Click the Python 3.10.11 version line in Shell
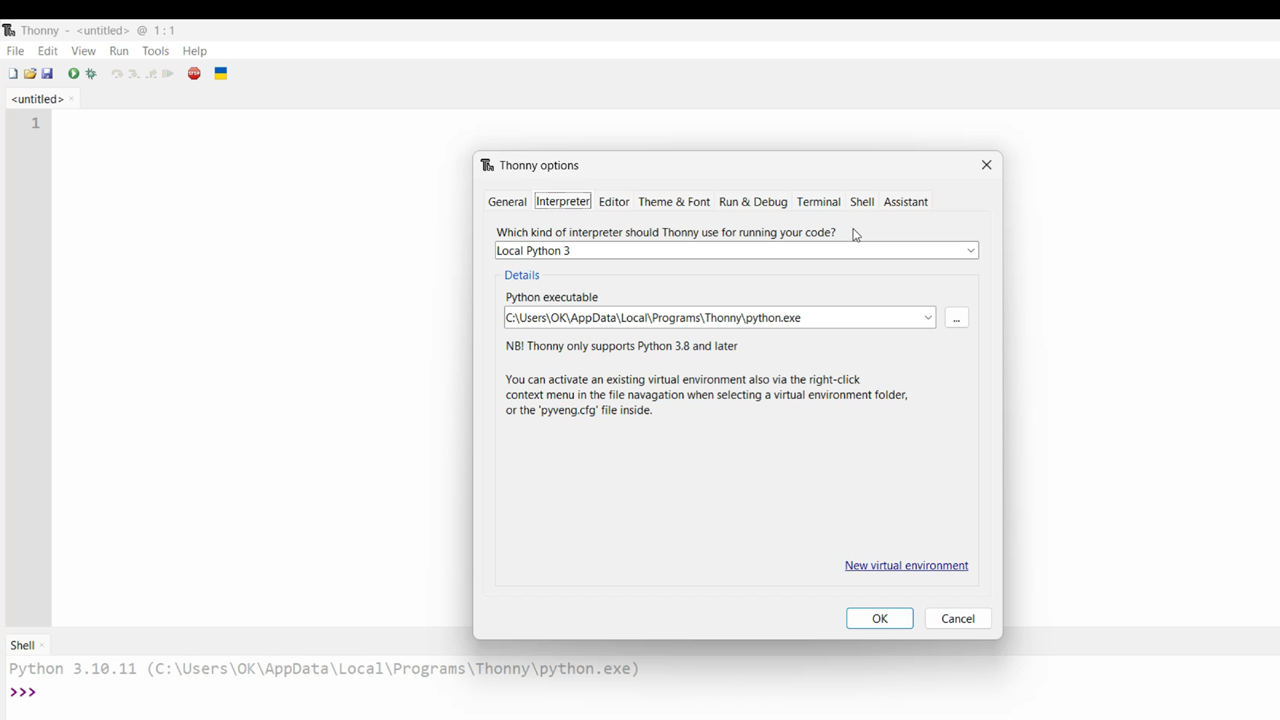 tap(323, 669)
